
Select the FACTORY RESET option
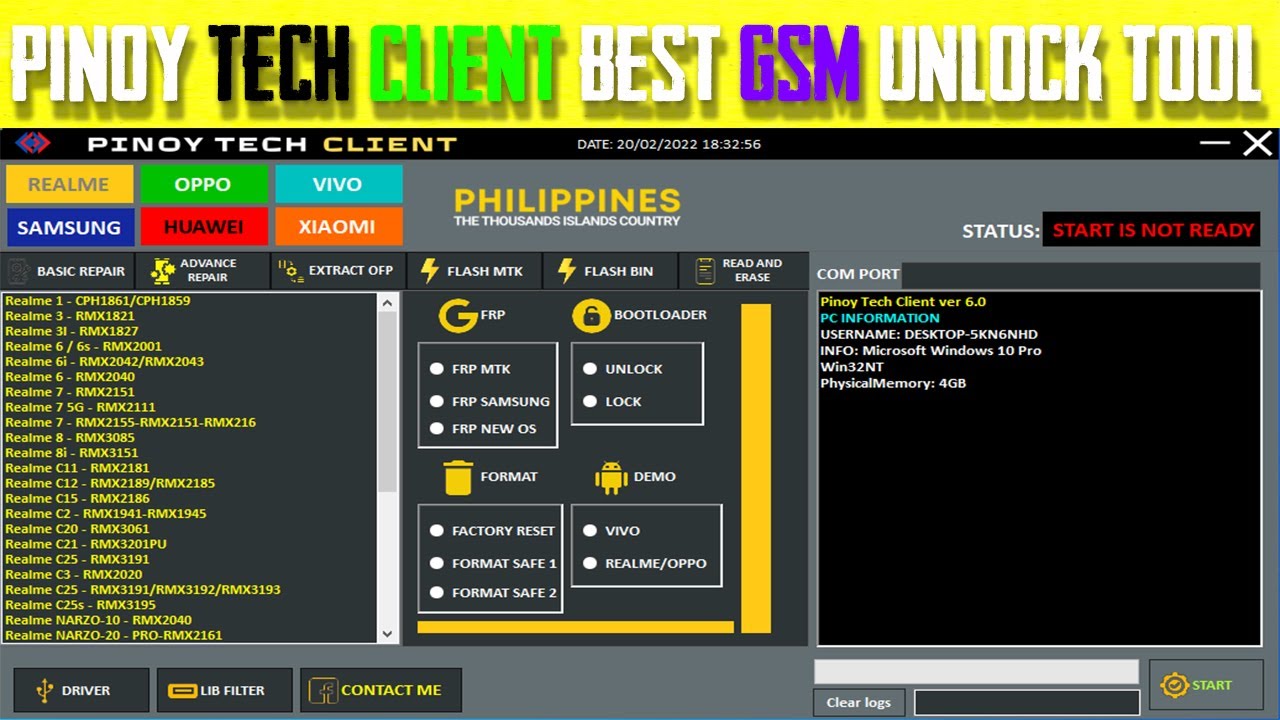point(437,531)
